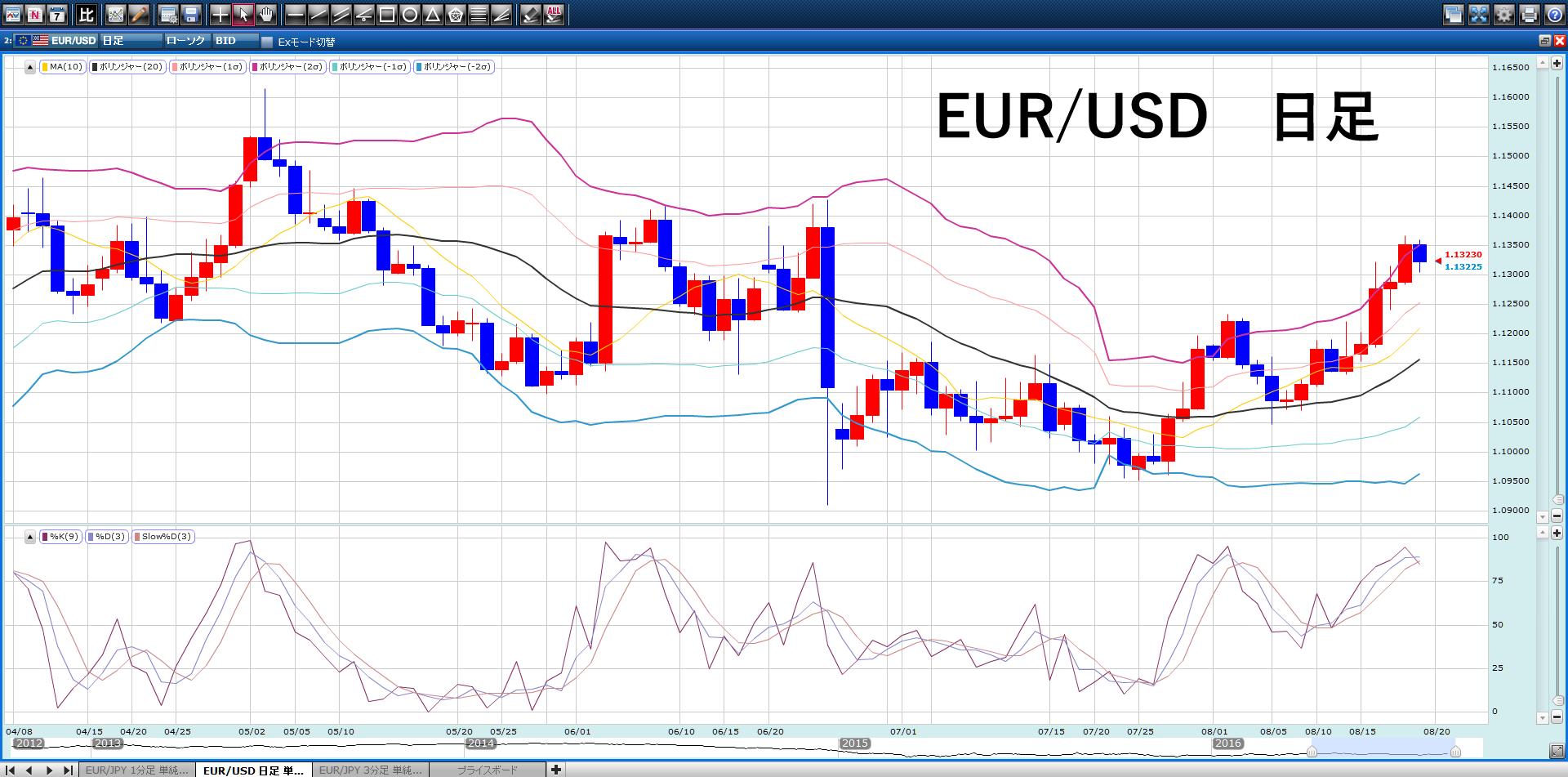Image resolution: width=1568 pixels, height=777 pixels.
Task: Open the technical indicator line-graph icon
Action: 116,14
